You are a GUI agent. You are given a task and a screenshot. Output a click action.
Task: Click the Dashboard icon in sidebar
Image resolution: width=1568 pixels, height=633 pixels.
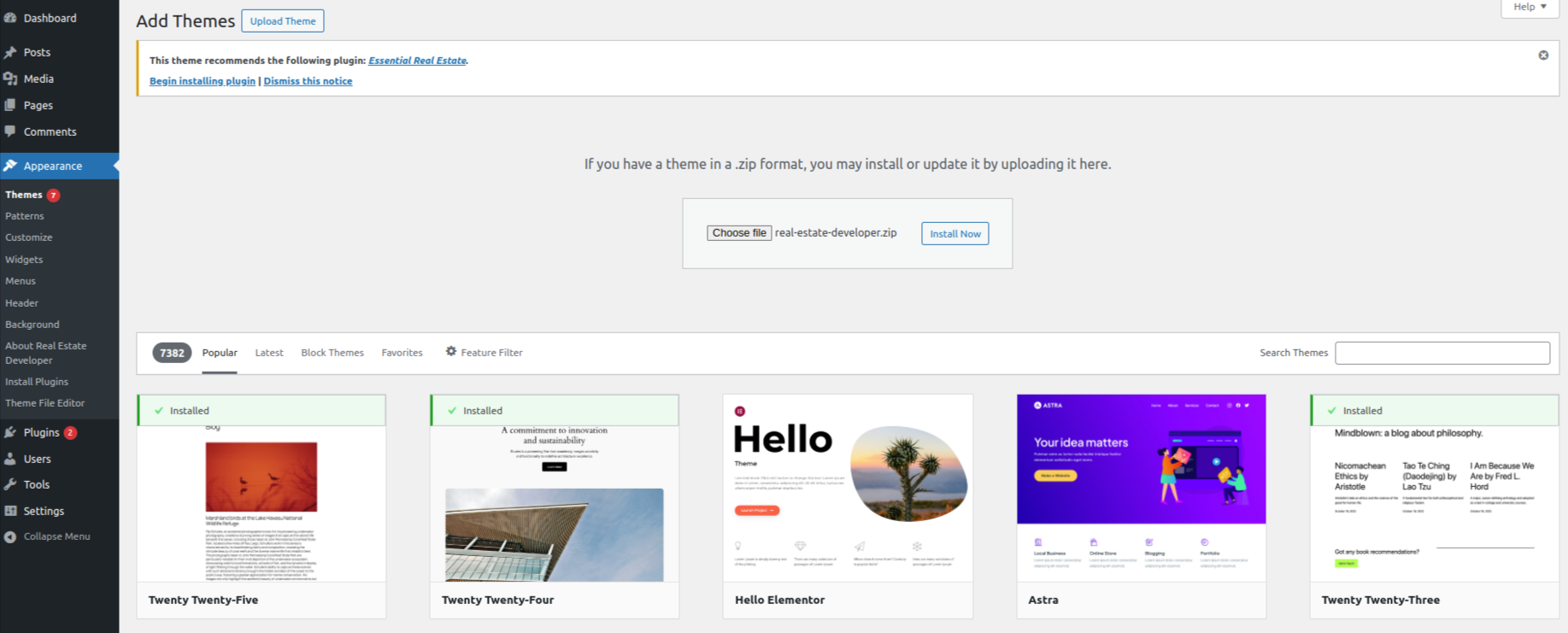click(x=10, y=18)
